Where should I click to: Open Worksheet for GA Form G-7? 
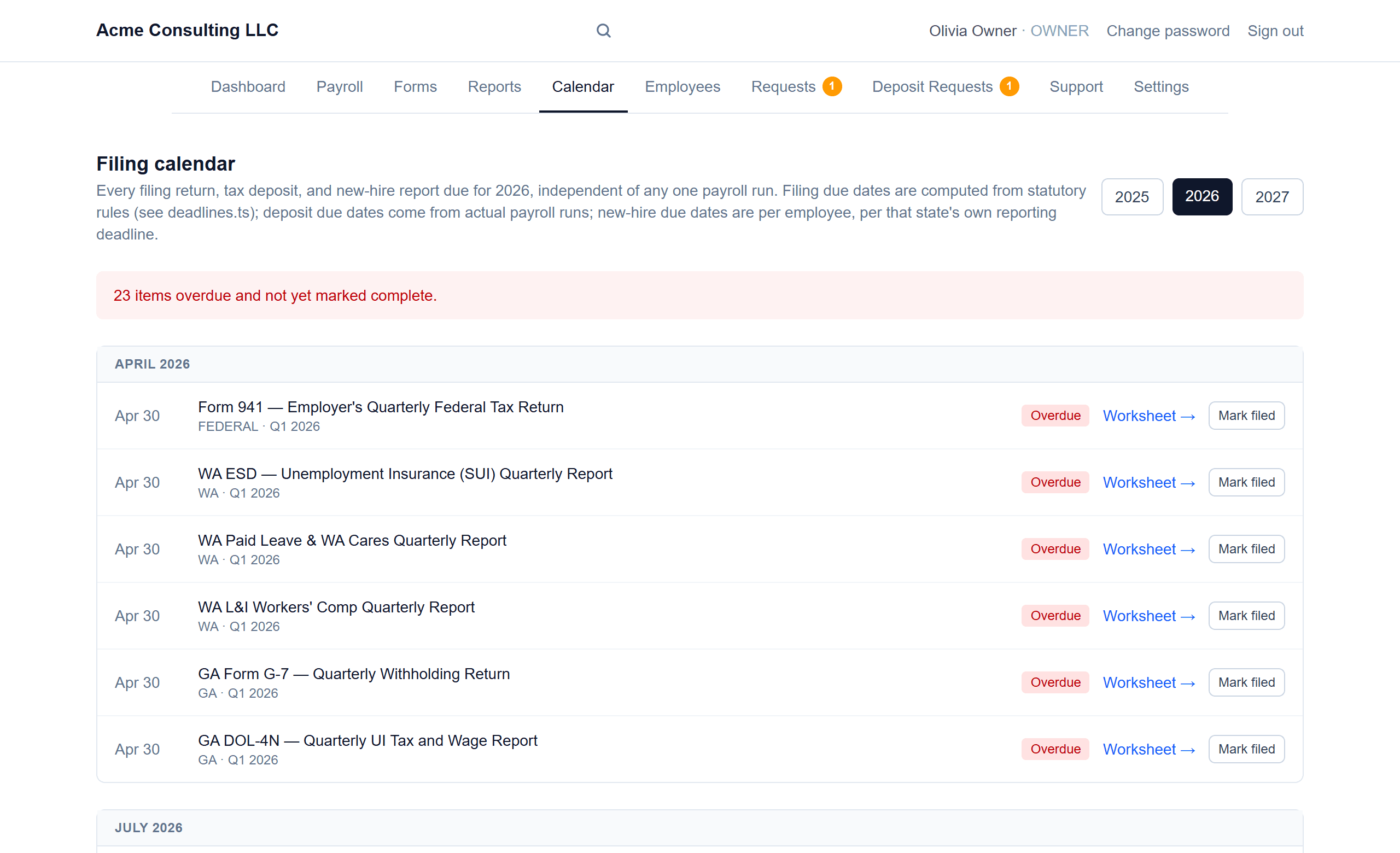(x=1149, y=682)
